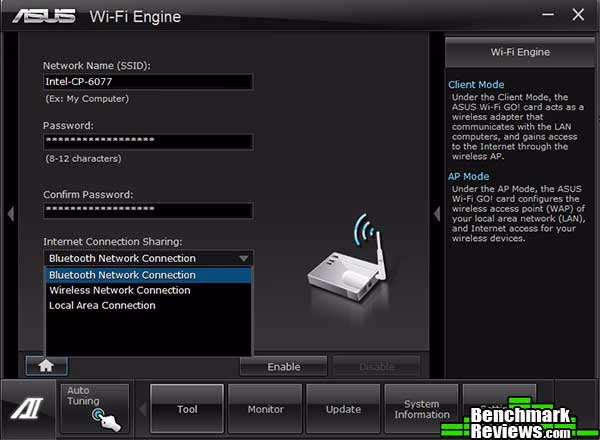Open the Auto Tuning panel
The image size is (600, 440).
(x=95, y=409)
